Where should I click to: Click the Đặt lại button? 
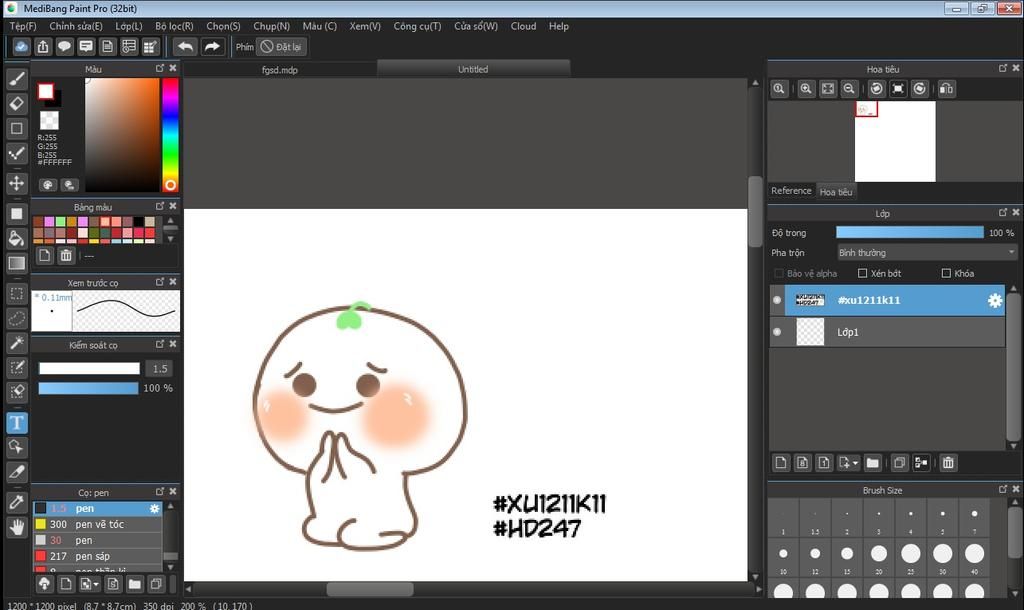(281, 47)
